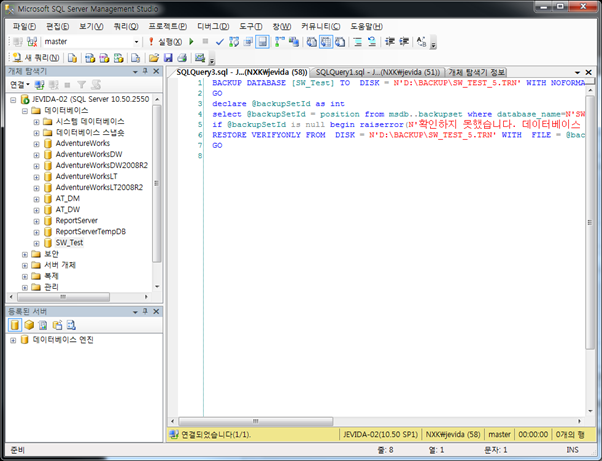Click Connect Object Explorer icon next to 연결
602x461 pixels.
pyautogui.click(x=39, y=84)
